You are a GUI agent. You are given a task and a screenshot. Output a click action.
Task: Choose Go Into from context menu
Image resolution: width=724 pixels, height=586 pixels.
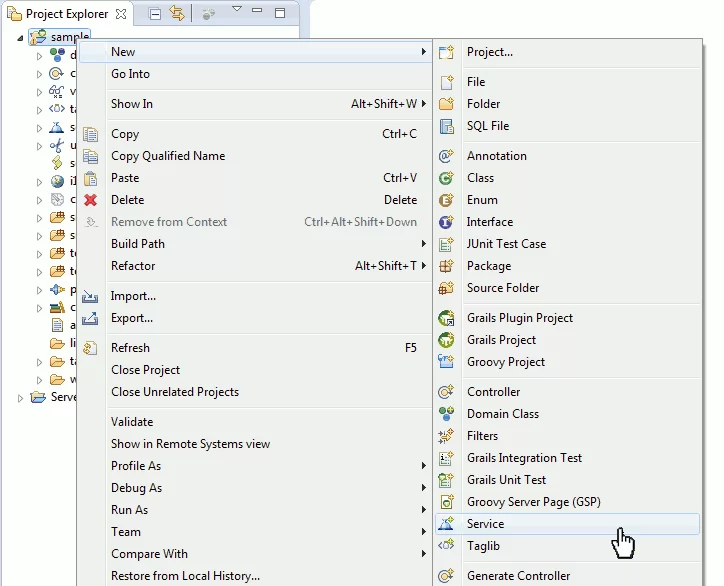tap(255, 74)
